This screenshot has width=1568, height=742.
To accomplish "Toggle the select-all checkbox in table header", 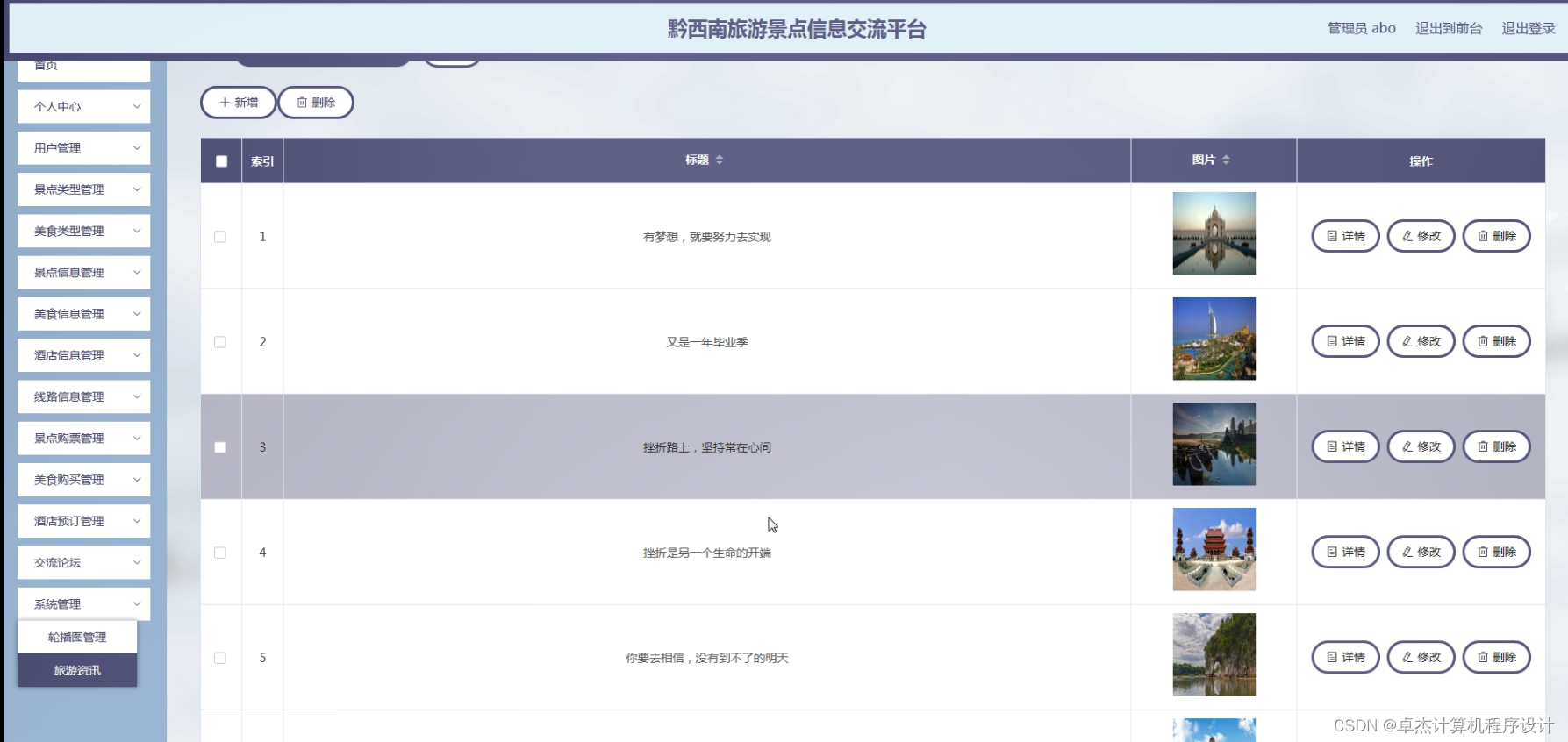I will point(221,161).
